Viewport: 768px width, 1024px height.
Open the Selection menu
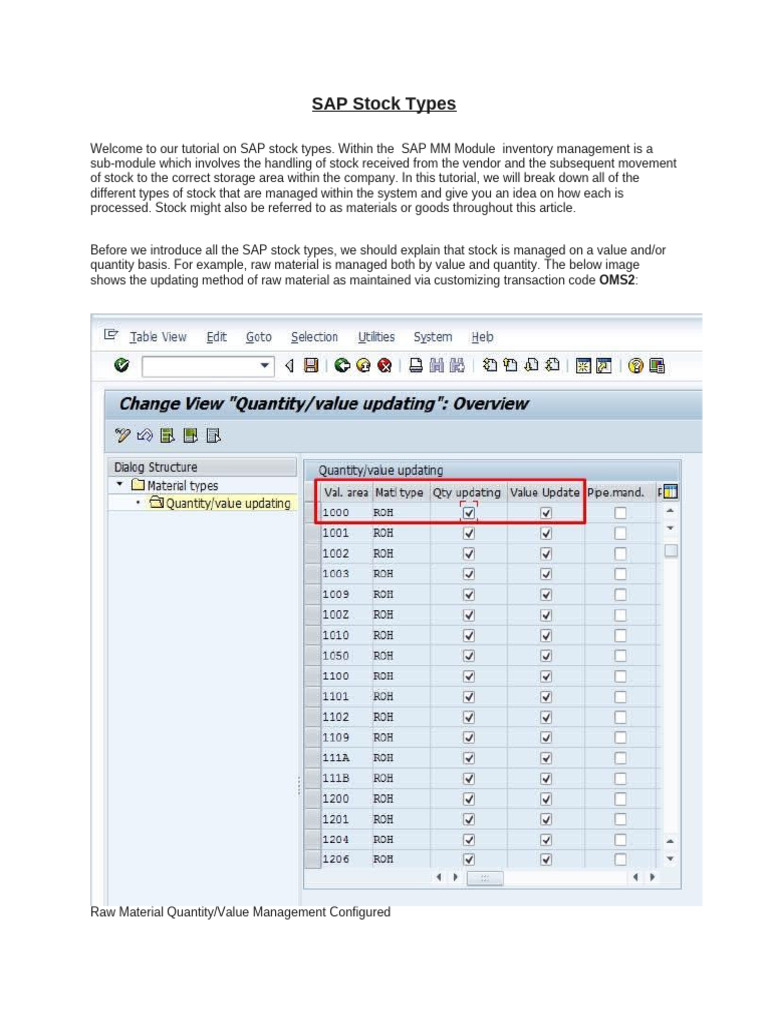314,336
